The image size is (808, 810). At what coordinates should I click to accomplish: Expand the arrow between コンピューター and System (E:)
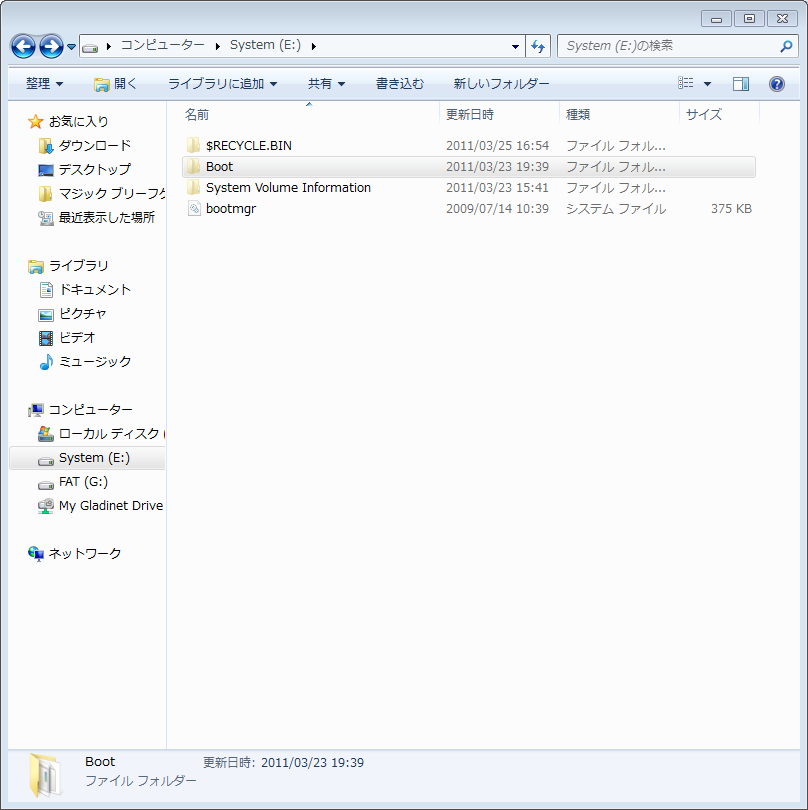click(x=217, y=46)
